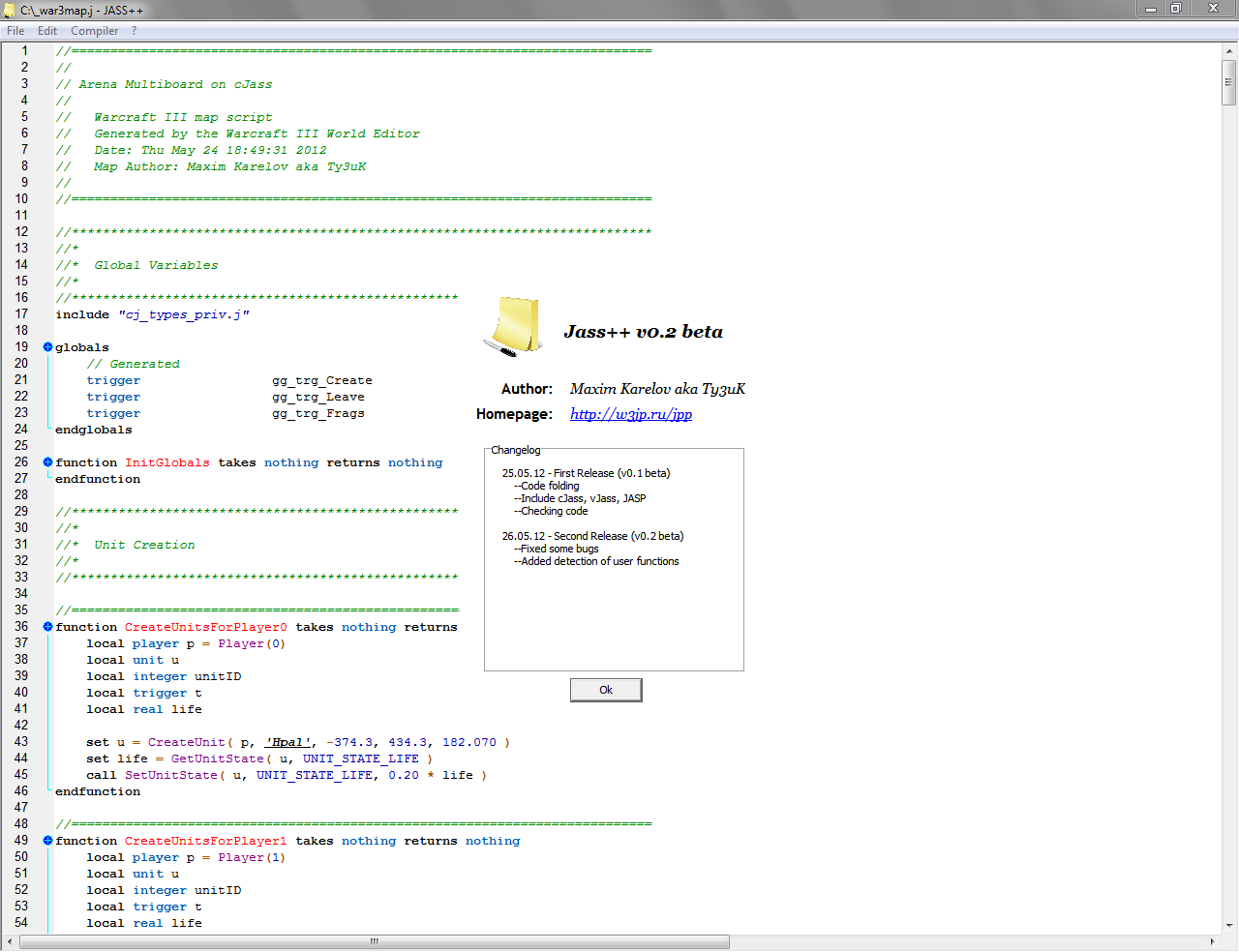Screen dimensions: 1239x952
Task: Click the "Author:" label in dialog
Action: click(527, 389)
